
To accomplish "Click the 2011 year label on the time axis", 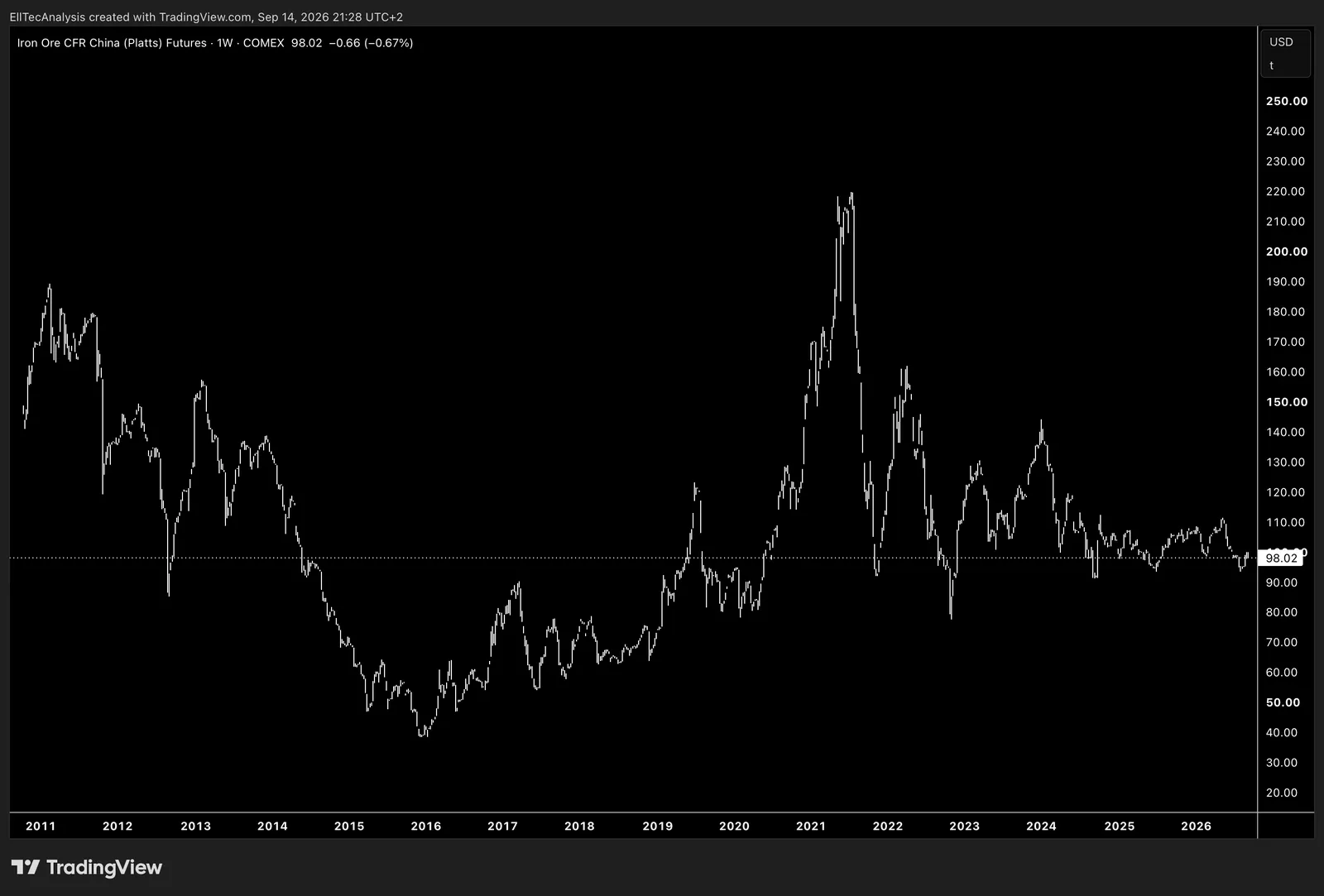I will tap(41, 826).
